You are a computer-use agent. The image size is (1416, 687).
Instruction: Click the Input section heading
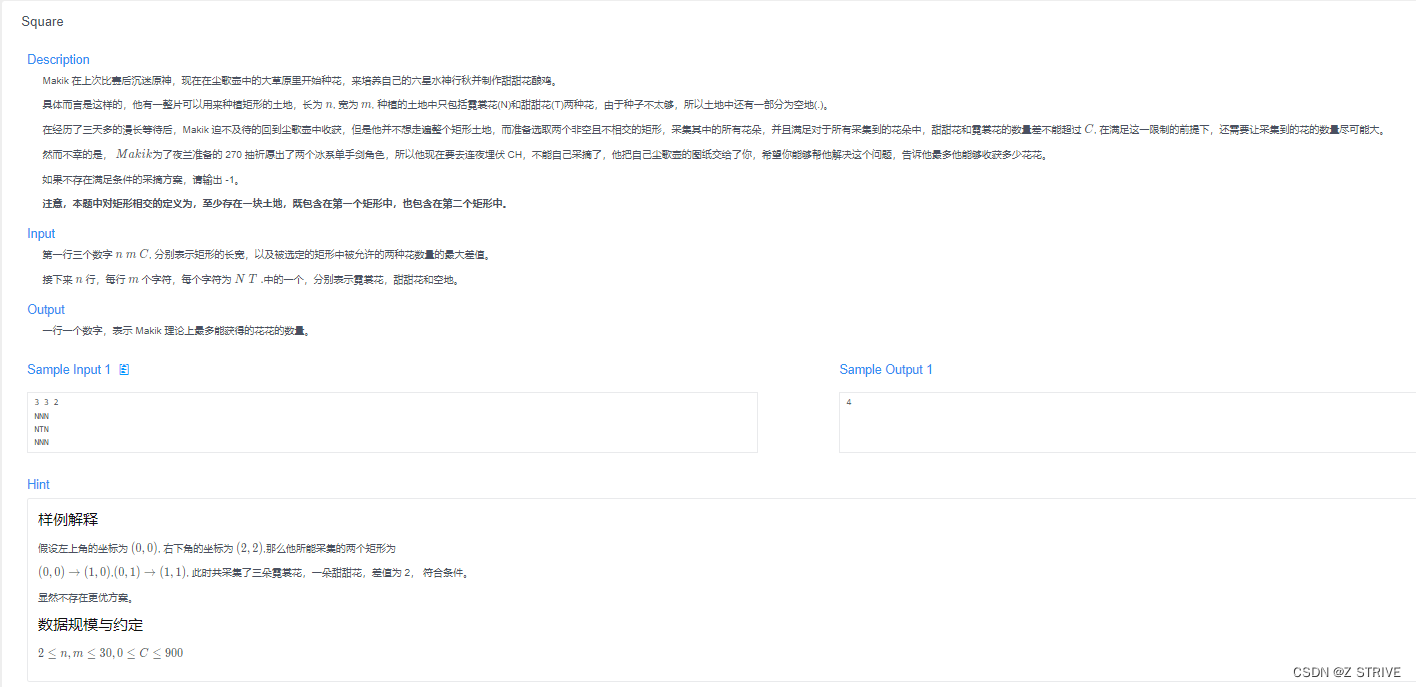pyautogui.click(x=41, y=233)
